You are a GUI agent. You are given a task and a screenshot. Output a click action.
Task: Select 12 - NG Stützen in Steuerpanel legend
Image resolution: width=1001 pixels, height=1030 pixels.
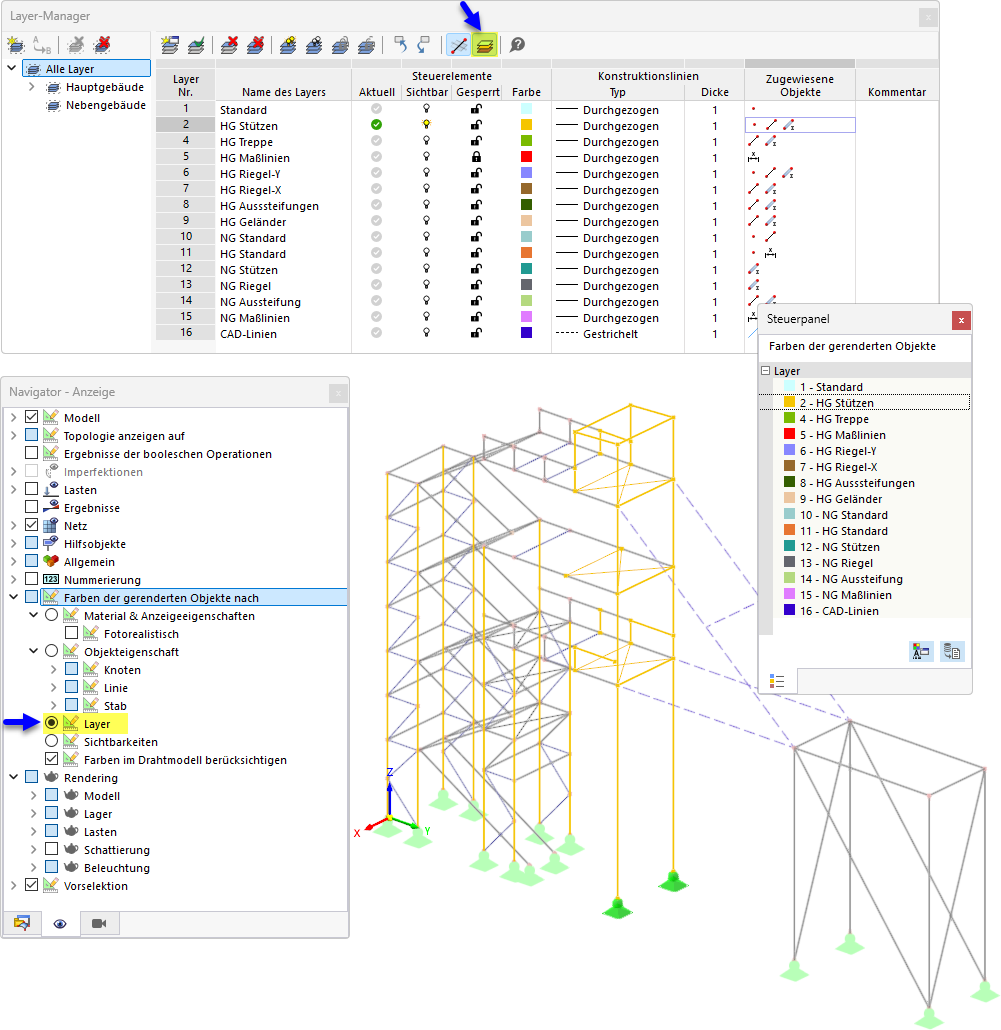pos(839,547)
